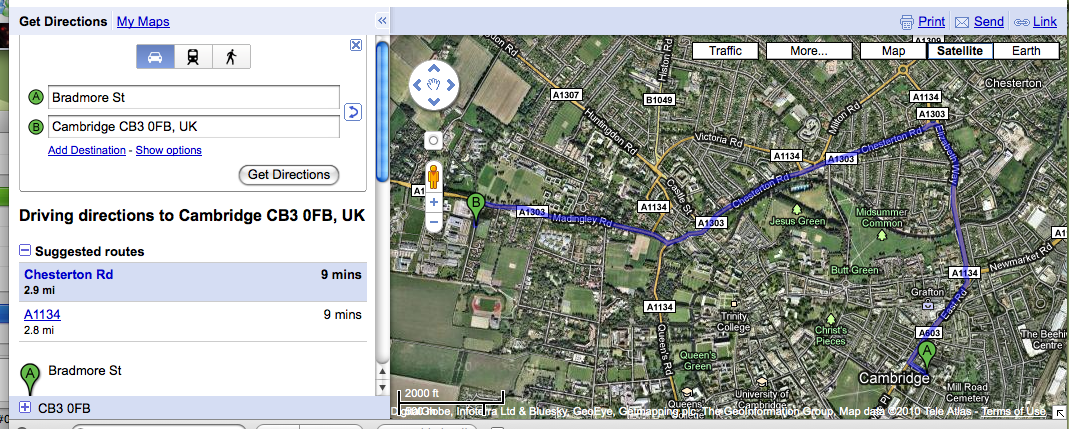Screen dimensions: 1069x429
Task: Swap start and end locations
Action: click(x=352, y=111)
